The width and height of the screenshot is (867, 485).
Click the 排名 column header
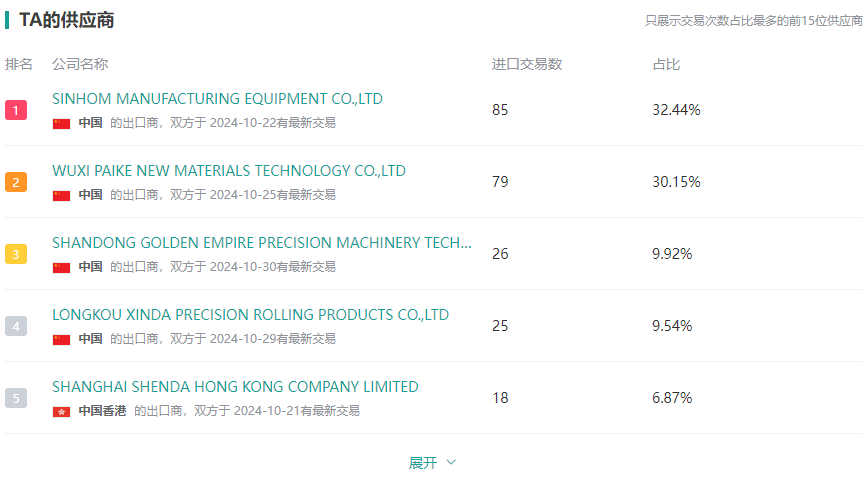[x=19, y=64]
